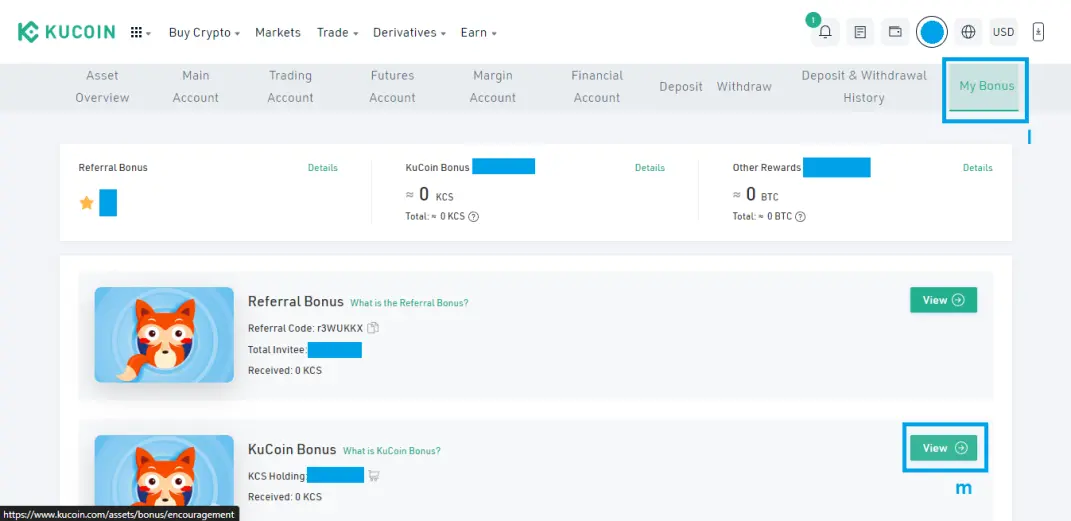Click View button for Referral Bonus
The height and width of the screenshot is (521, 1071).
coord(943,300)
